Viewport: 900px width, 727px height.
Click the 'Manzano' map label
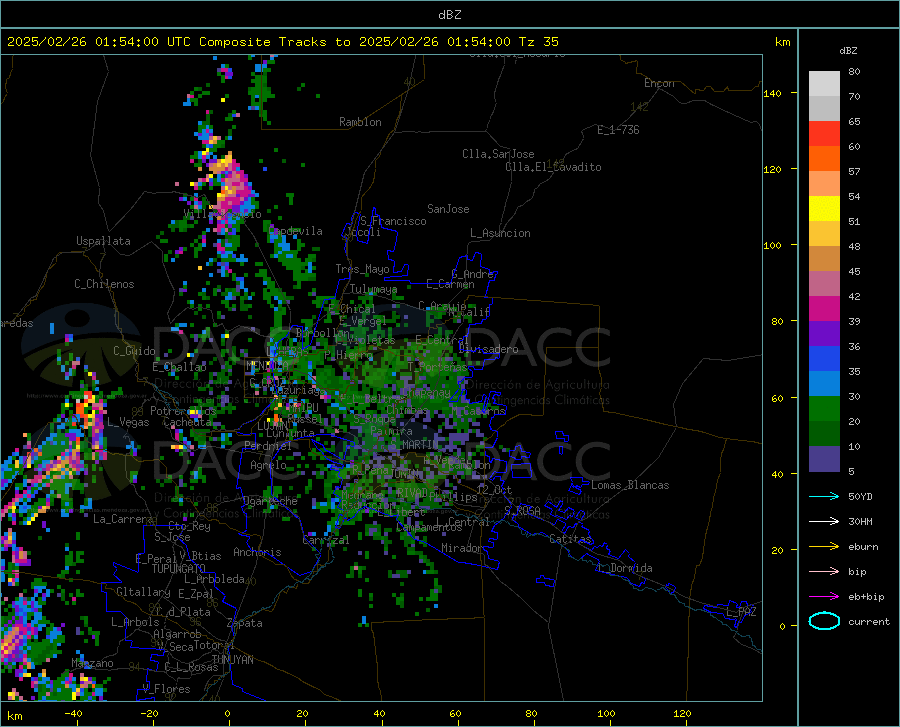[92, 663]
